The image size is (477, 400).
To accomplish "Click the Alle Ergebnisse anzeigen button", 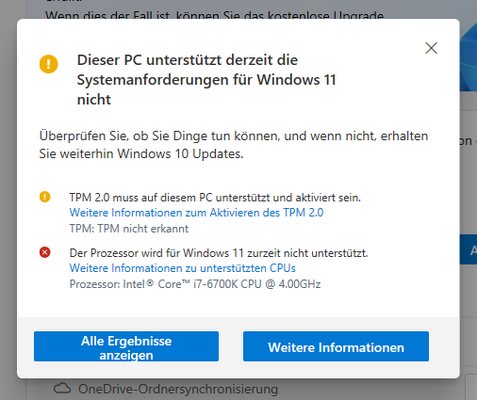I will 126,346.
